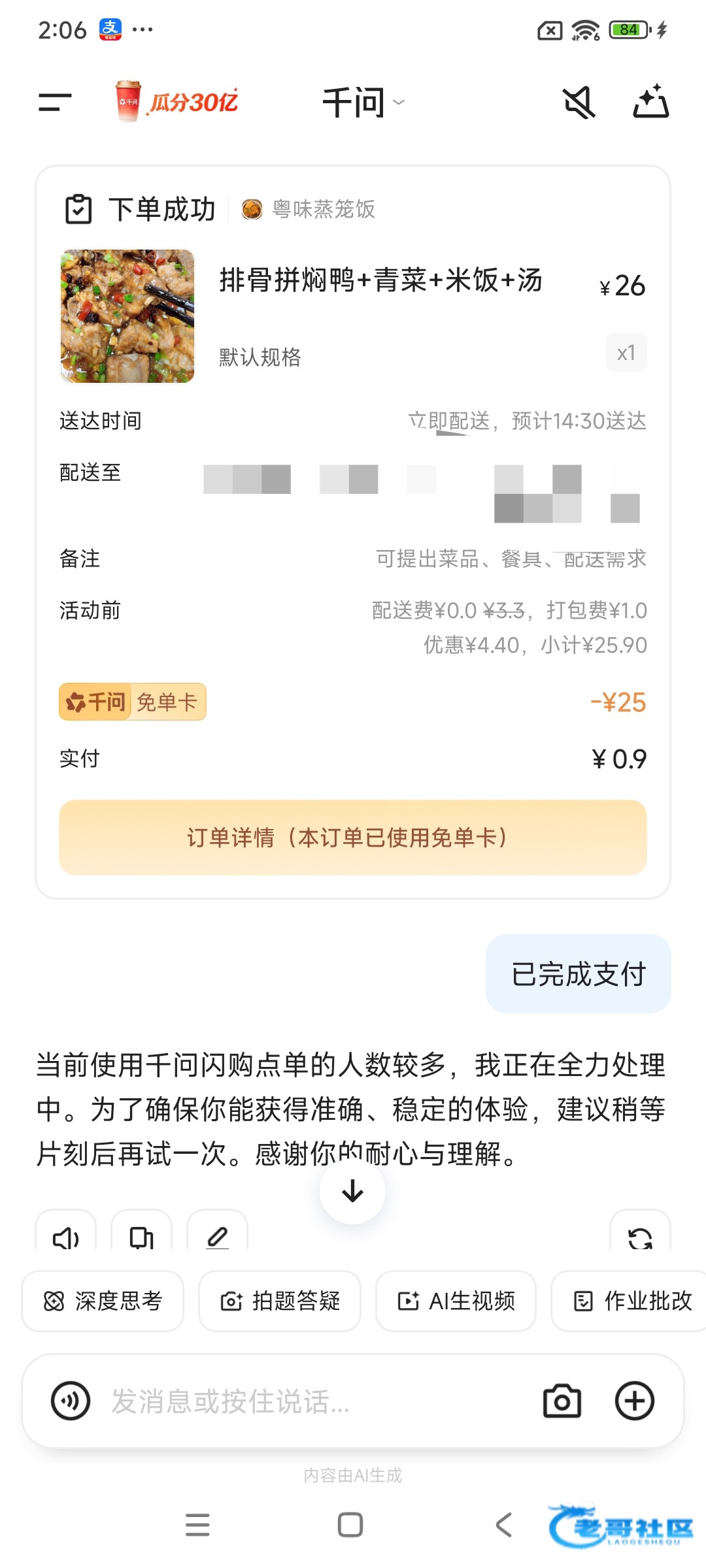Read the reply aloud with speaker icon
The width and height of the screenshot is (706, 1568).
65,1235
